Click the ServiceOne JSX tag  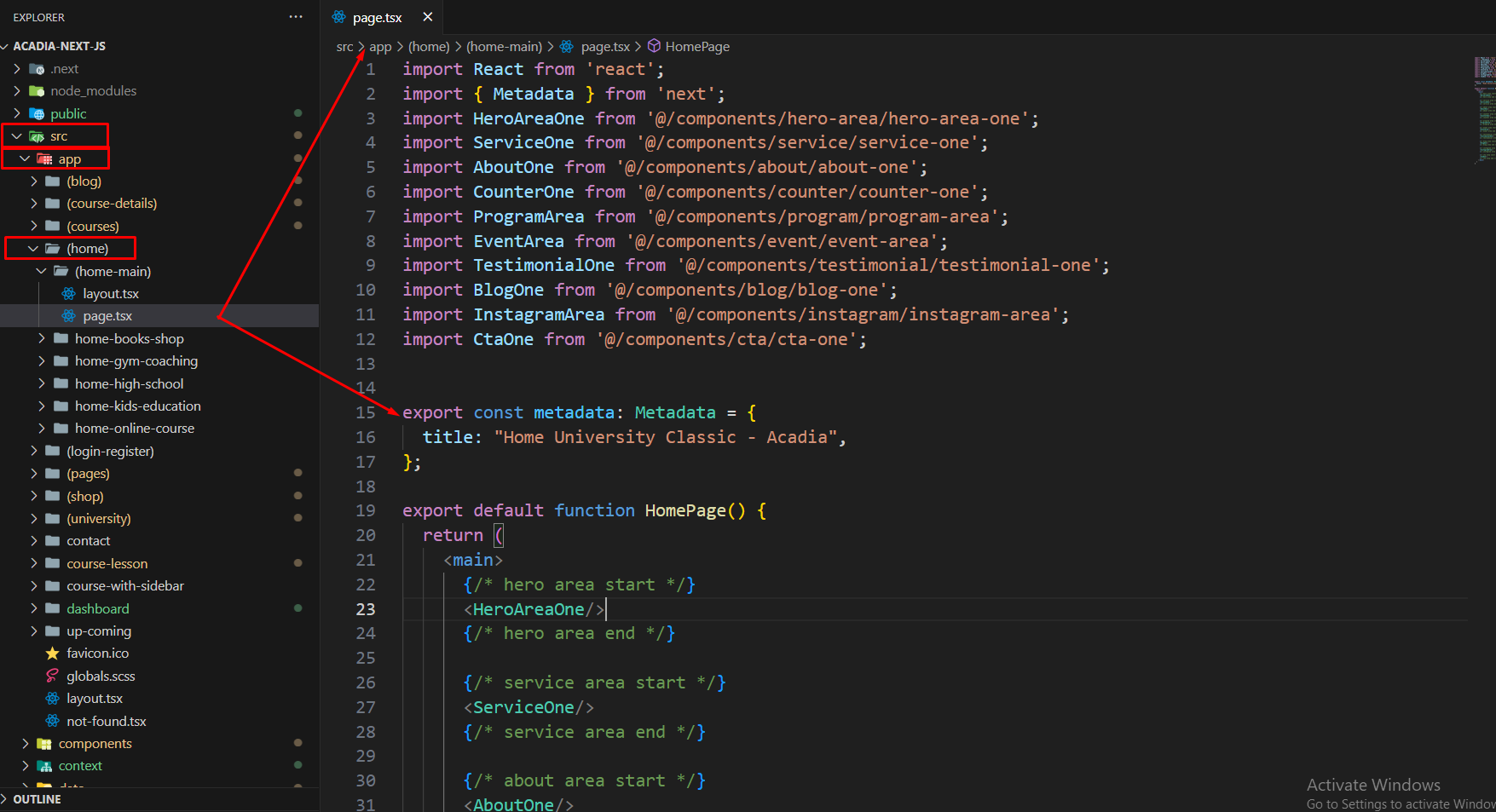click(x=523, y=707)
